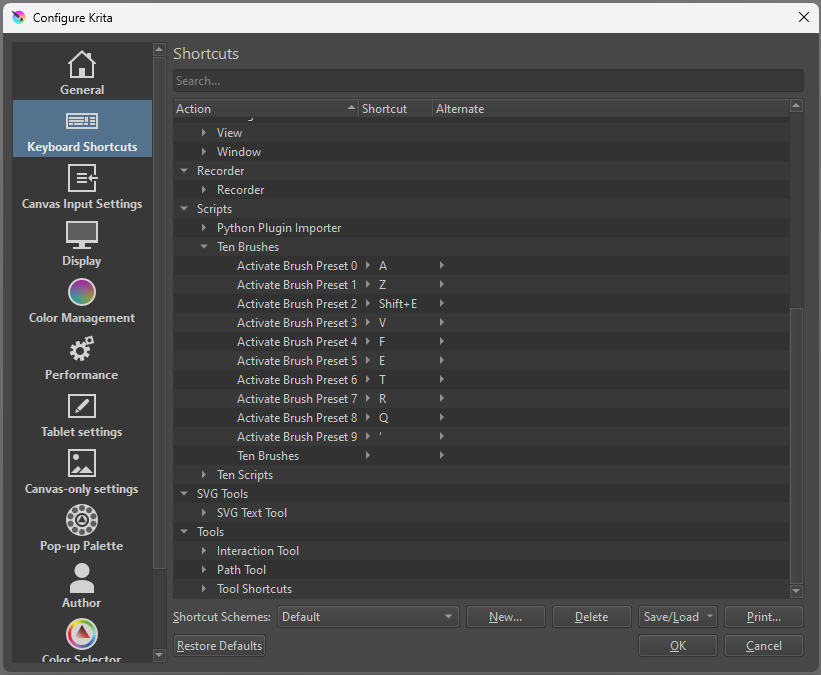This screenshot has width=821, height=675.
Task: Open the Tablet settings page
Action: [x=82, y=414]
